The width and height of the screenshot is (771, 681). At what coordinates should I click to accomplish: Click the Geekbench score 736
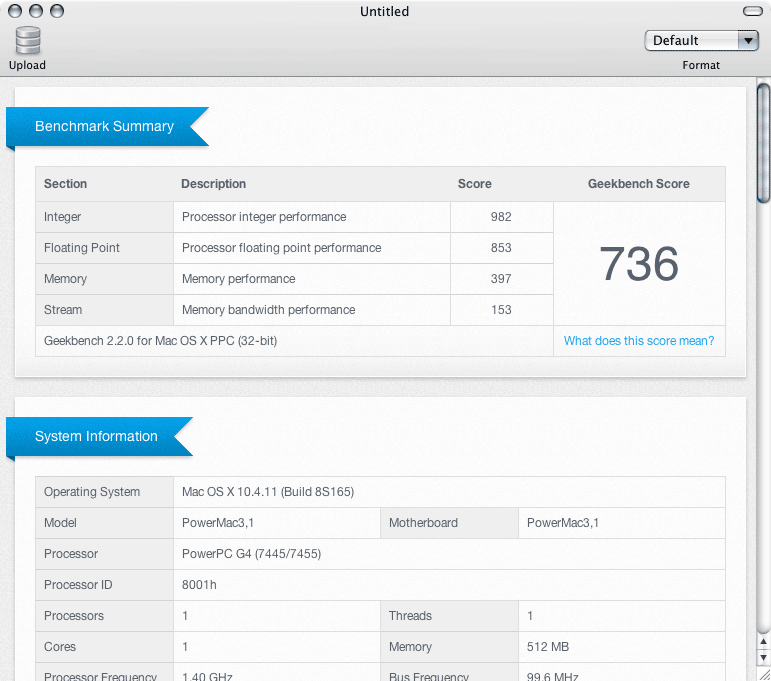point(639,264)
